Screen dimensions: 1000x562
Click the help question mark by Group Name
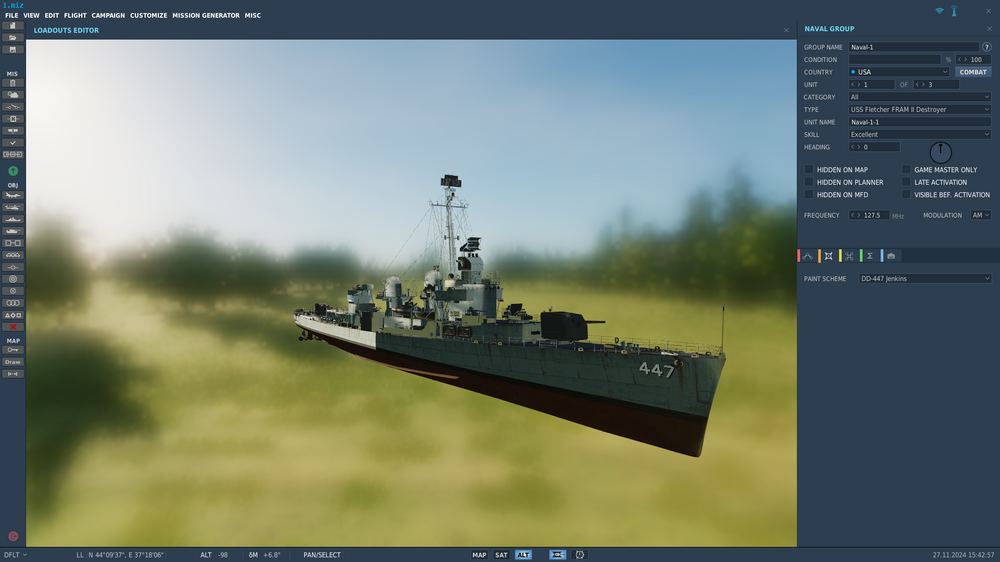(x=987, y=47)
